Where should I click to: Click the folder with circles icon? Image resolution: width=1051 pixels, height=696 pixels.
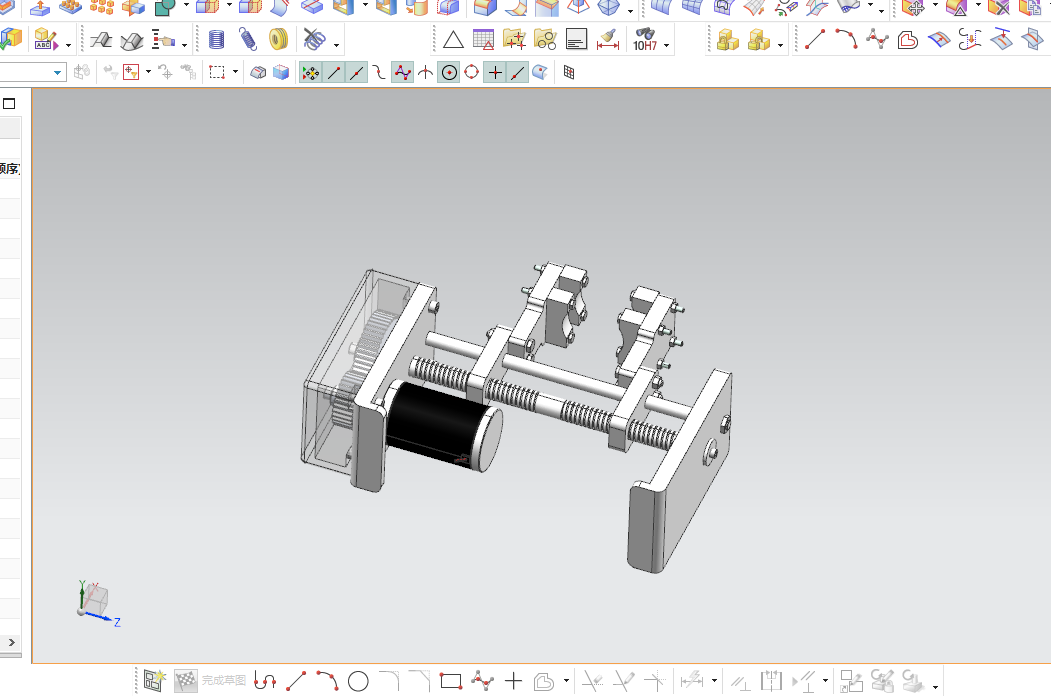click(x=545, y=40)
